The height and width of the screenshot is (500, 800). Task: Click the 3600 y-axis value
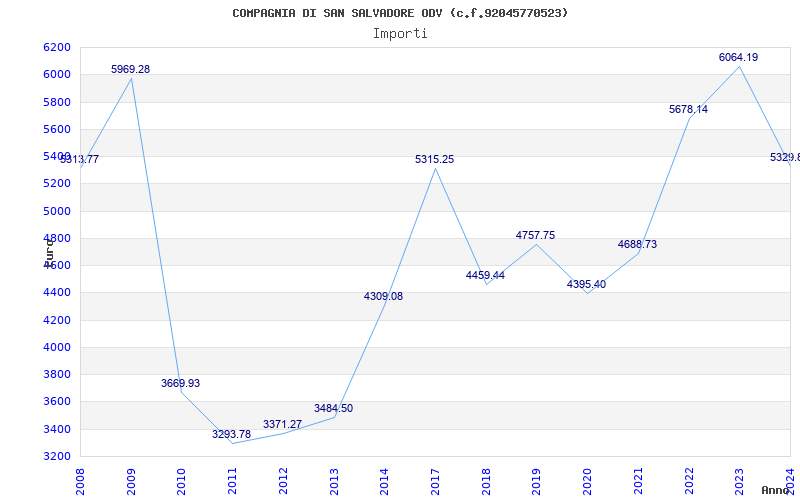(x=57, y=401)
